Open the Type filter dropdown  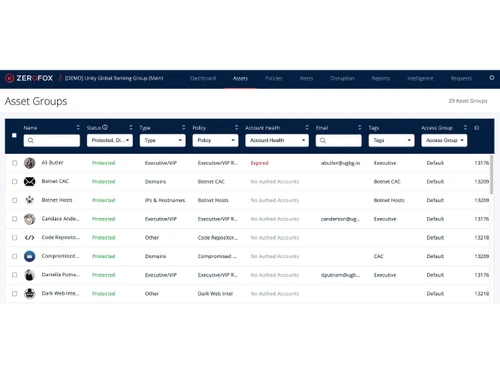[x=163, y=140]
